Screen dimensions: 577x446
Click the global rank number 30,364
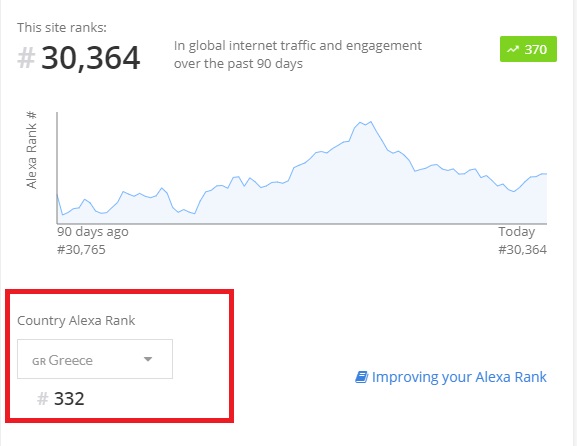coord(91,58)
